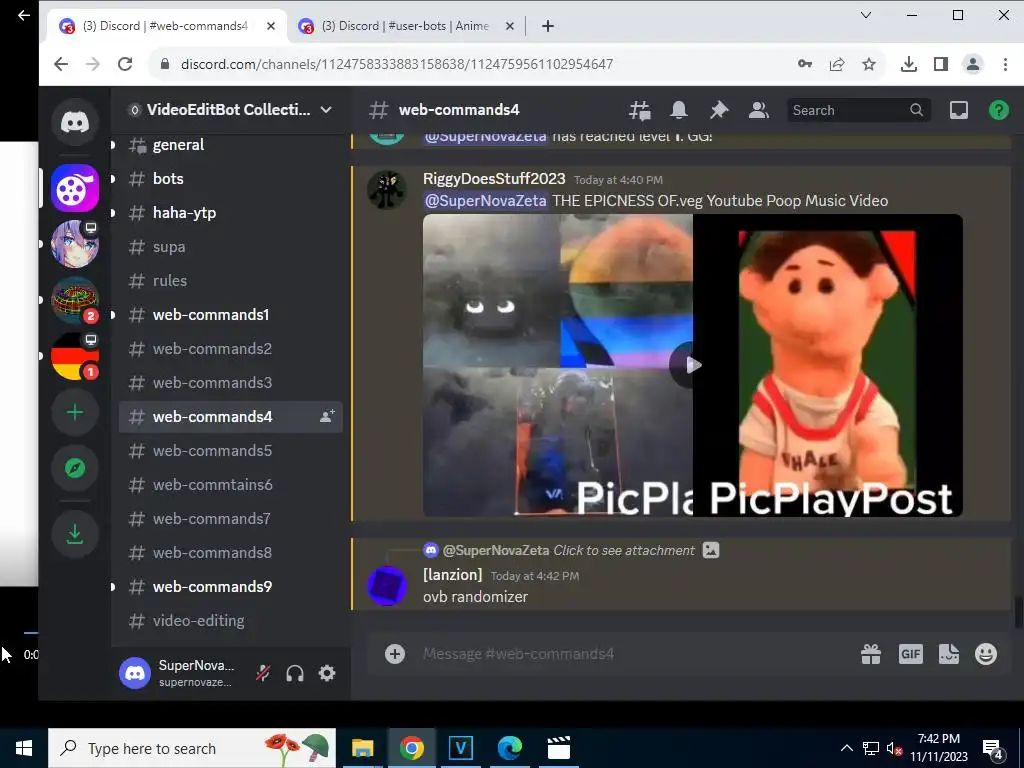Play the PicPlayPost video attachment
This screenshot has height=768, width=1024.
point(692,365)
